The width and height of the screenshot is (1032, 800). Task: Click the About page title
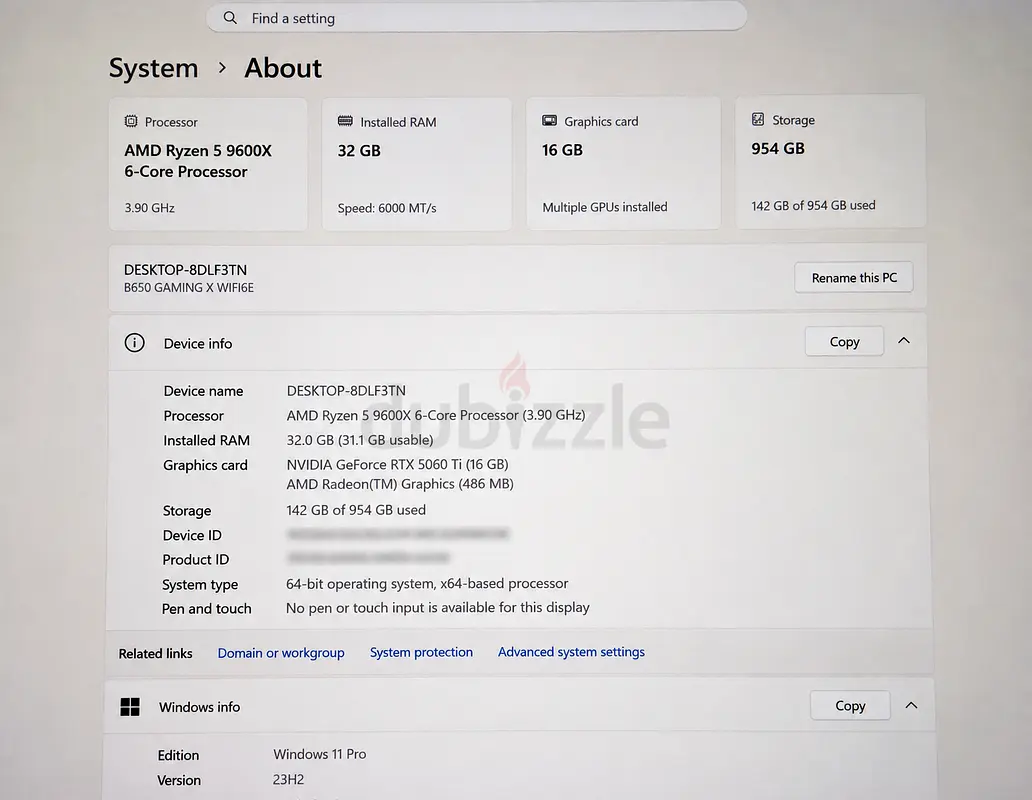(x=283, y=68)
